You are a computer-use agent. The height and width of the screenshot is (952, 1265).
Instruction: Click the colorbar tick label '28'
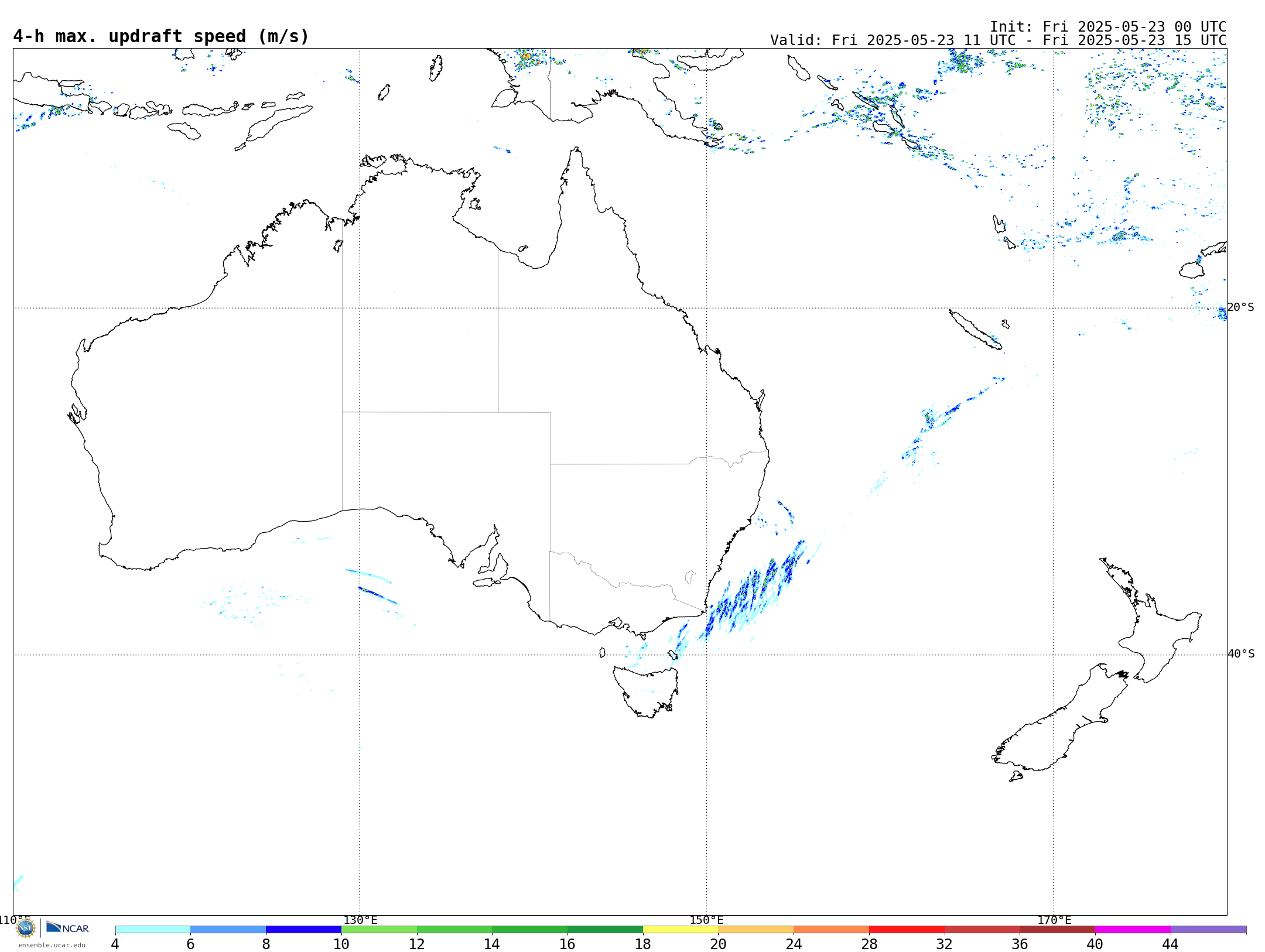869,944
